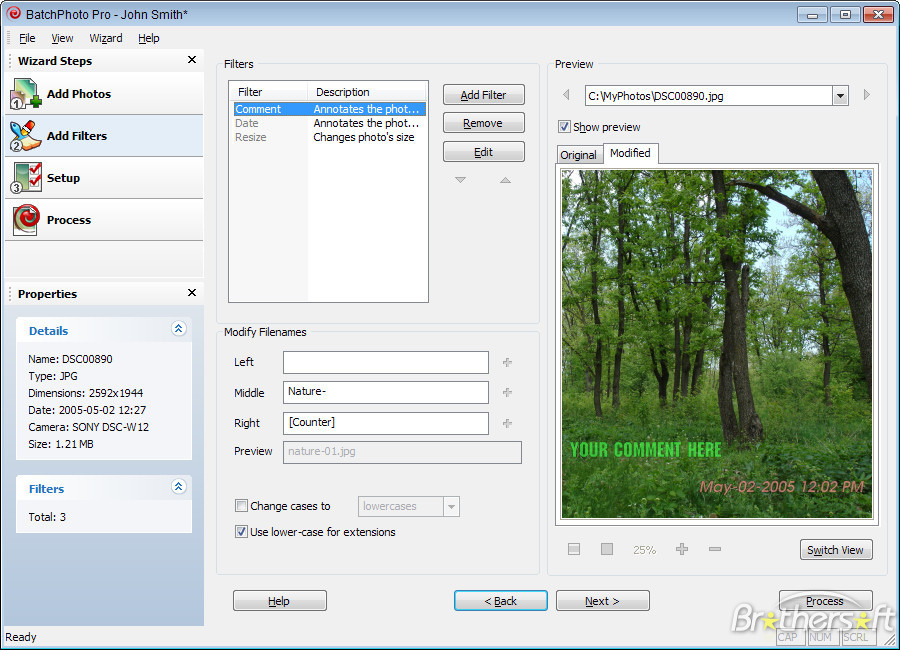Click the zoom out minus icon

pyautogui.click(x=714, y=549)
